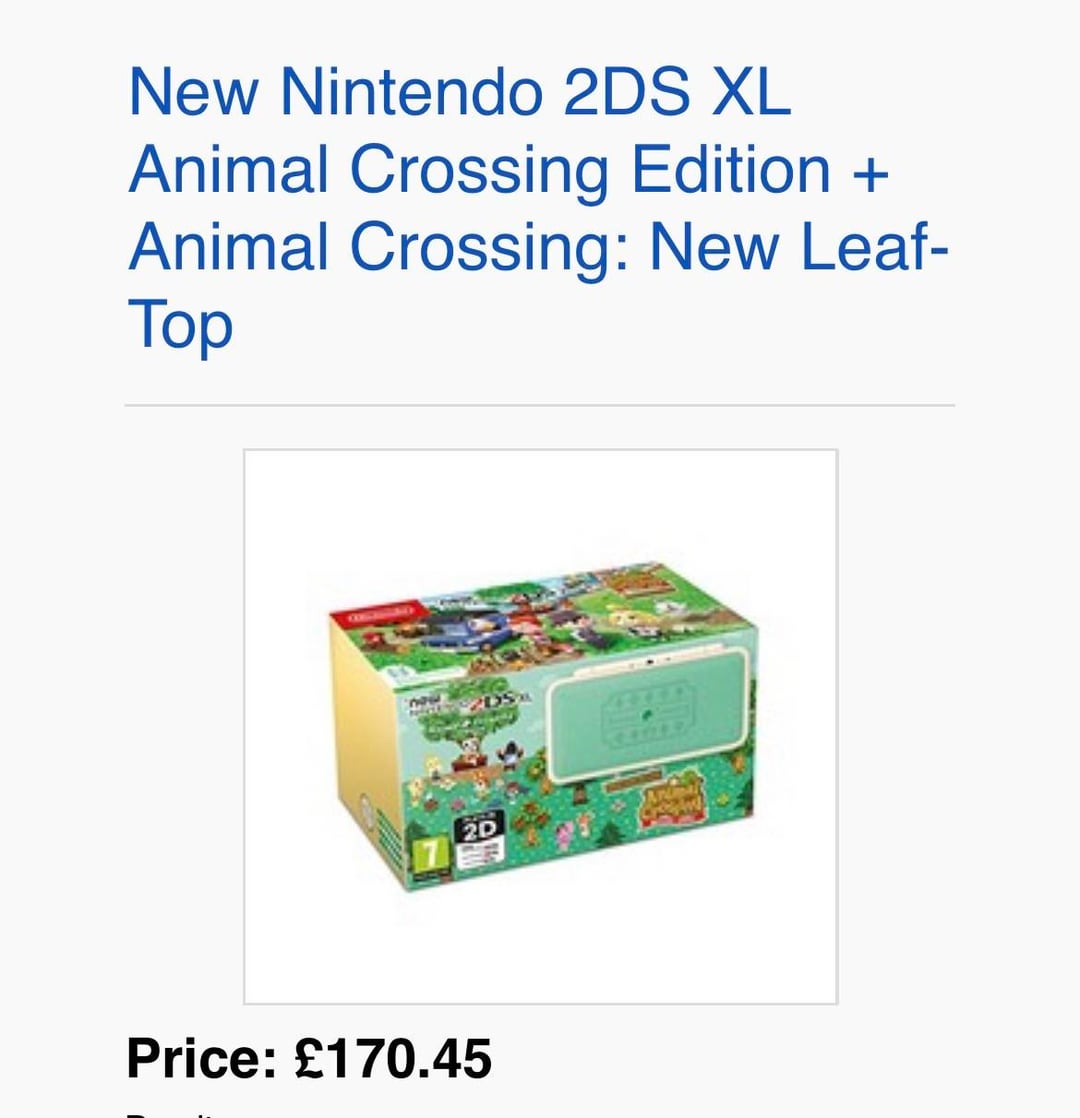Click Animal Crossing Edition + title line

pyautogui.click(x=508, y=170)
